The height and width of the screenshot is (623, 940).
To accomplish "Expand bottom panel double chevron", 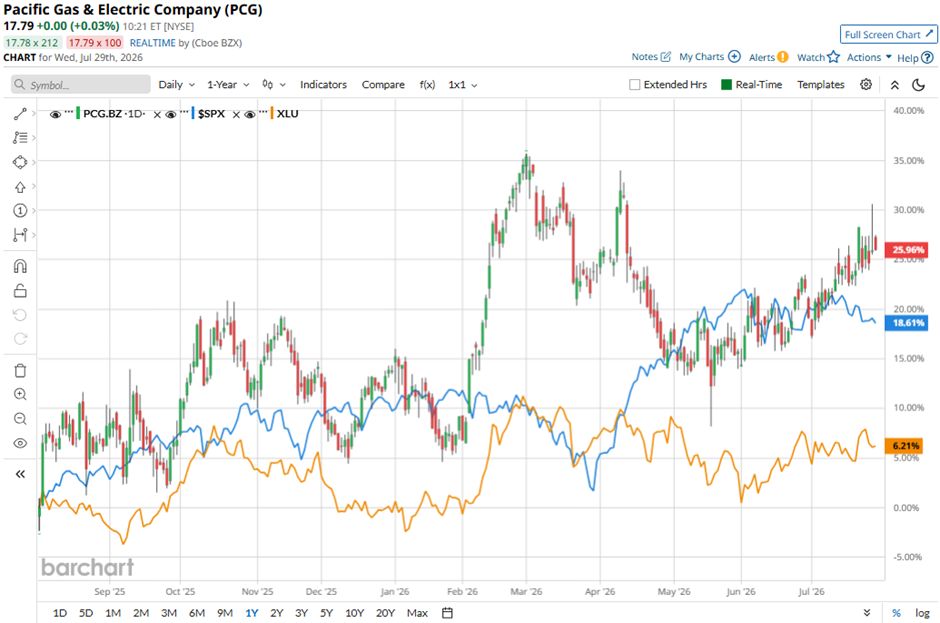I will click(867, 613).
